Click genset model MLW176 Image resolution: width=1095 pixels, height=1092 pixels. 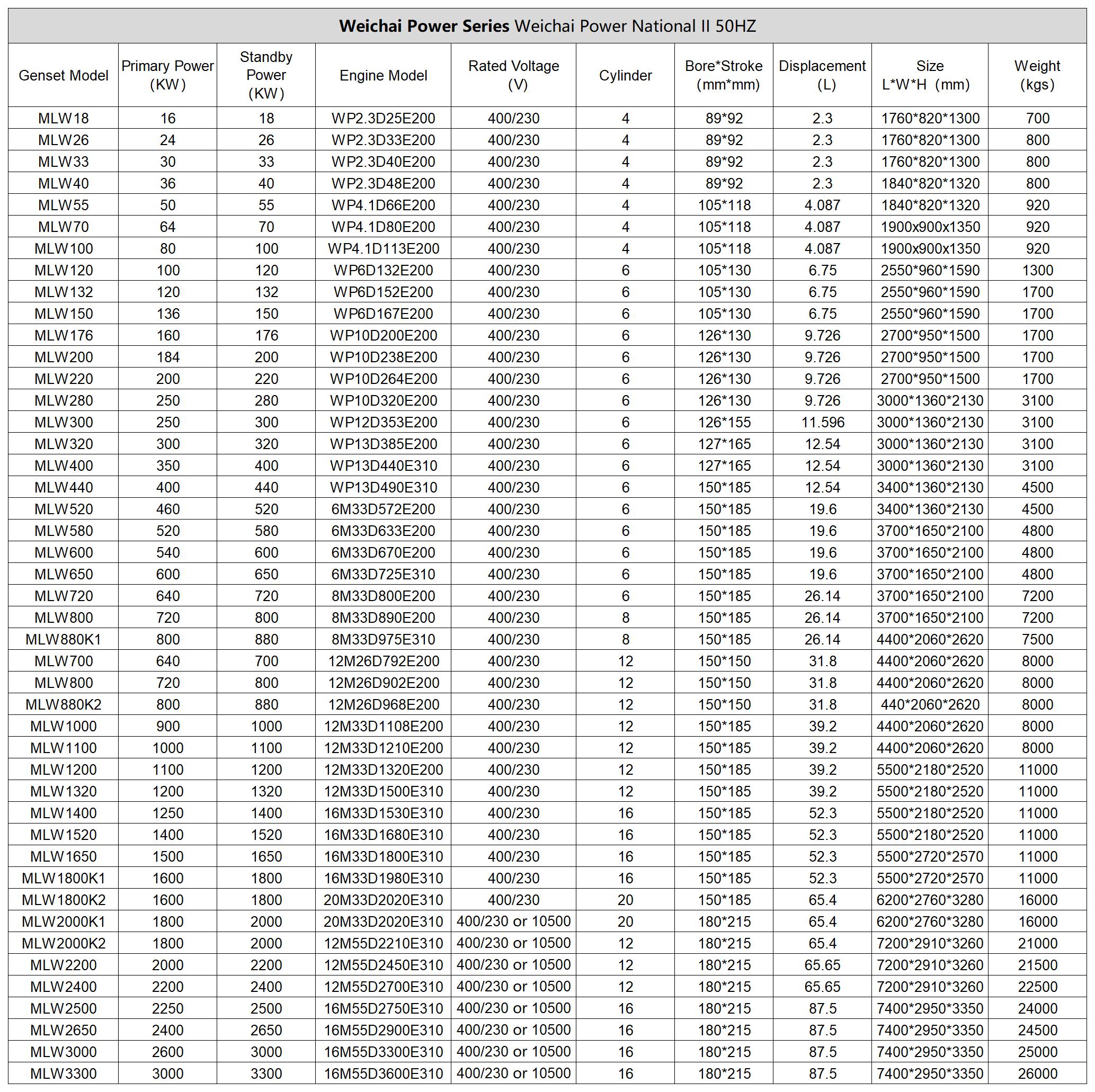click(64, 335)
